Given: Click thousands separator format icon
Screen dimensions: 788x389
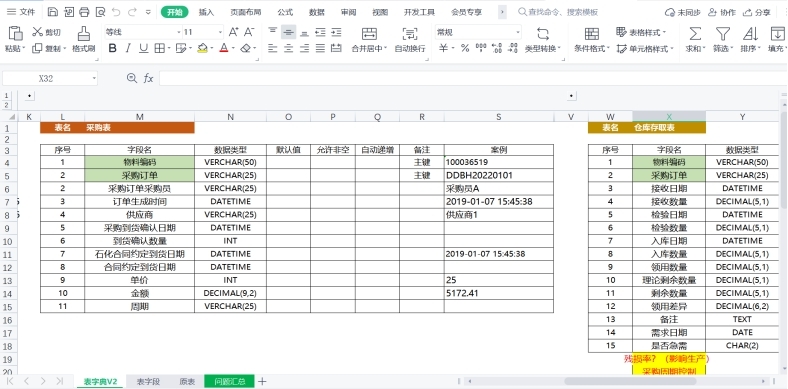Looking at the screenshot, I should point(480,48).
